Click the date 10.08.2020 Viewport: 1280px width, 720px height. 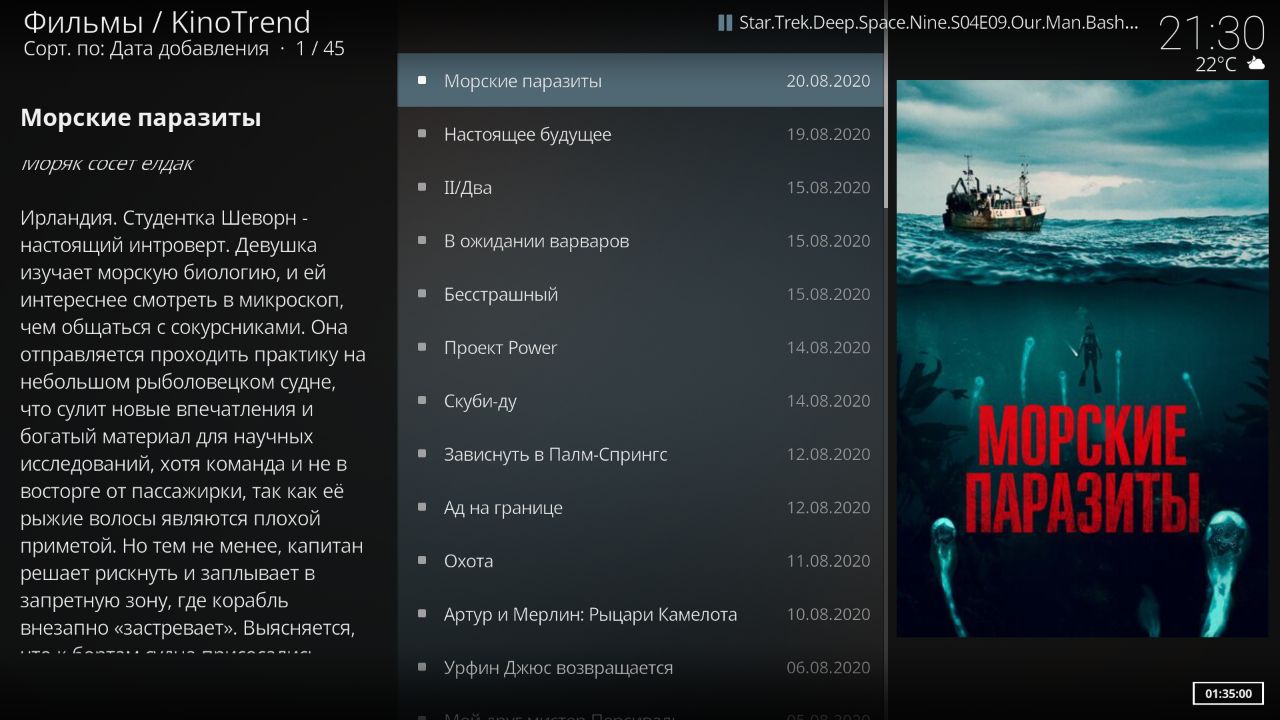(828, 614)
